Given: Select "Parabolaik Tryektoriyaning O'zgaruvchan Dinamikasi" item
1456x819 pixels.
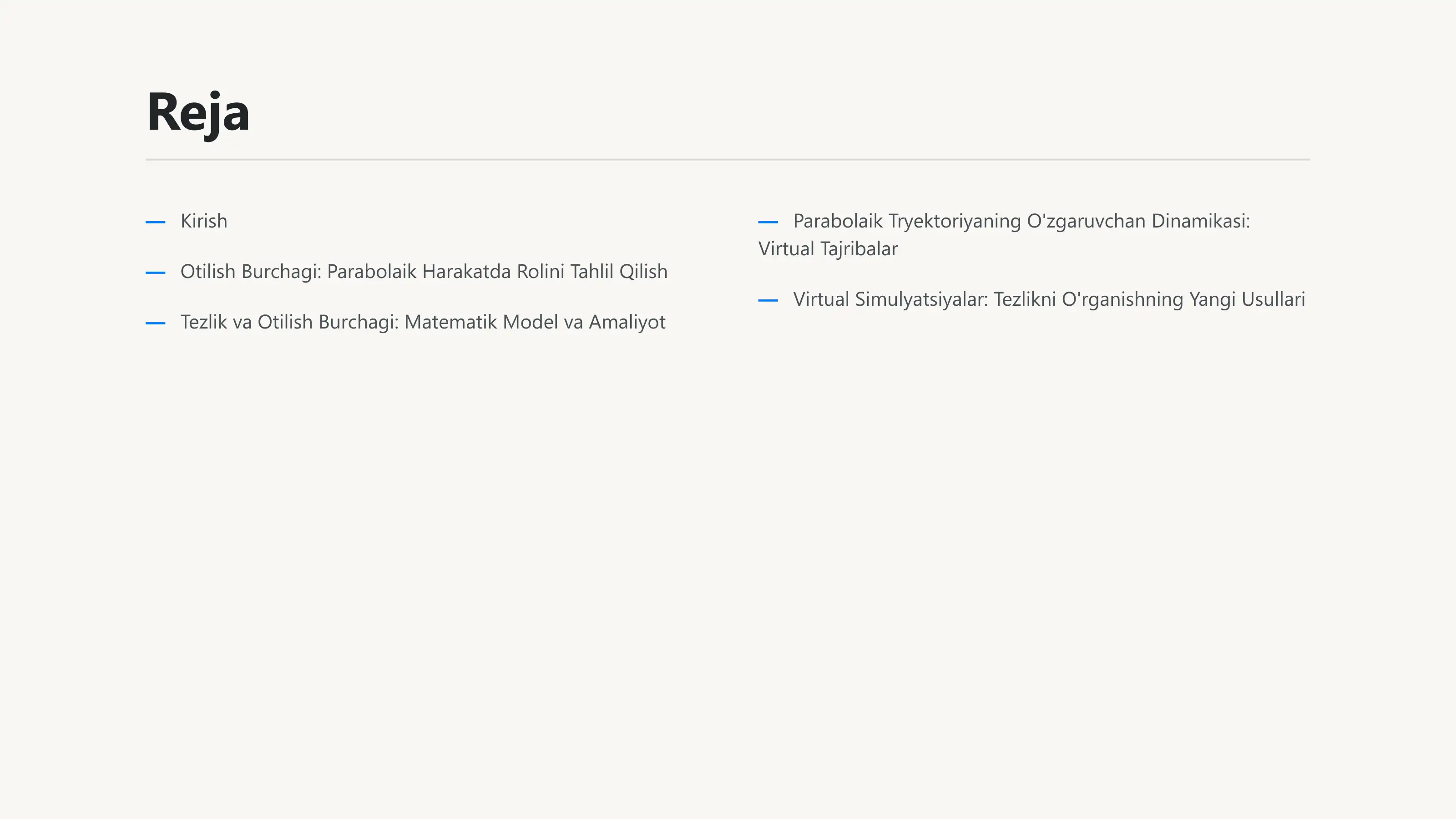Looking at the screenshot, I should 1004,235.
